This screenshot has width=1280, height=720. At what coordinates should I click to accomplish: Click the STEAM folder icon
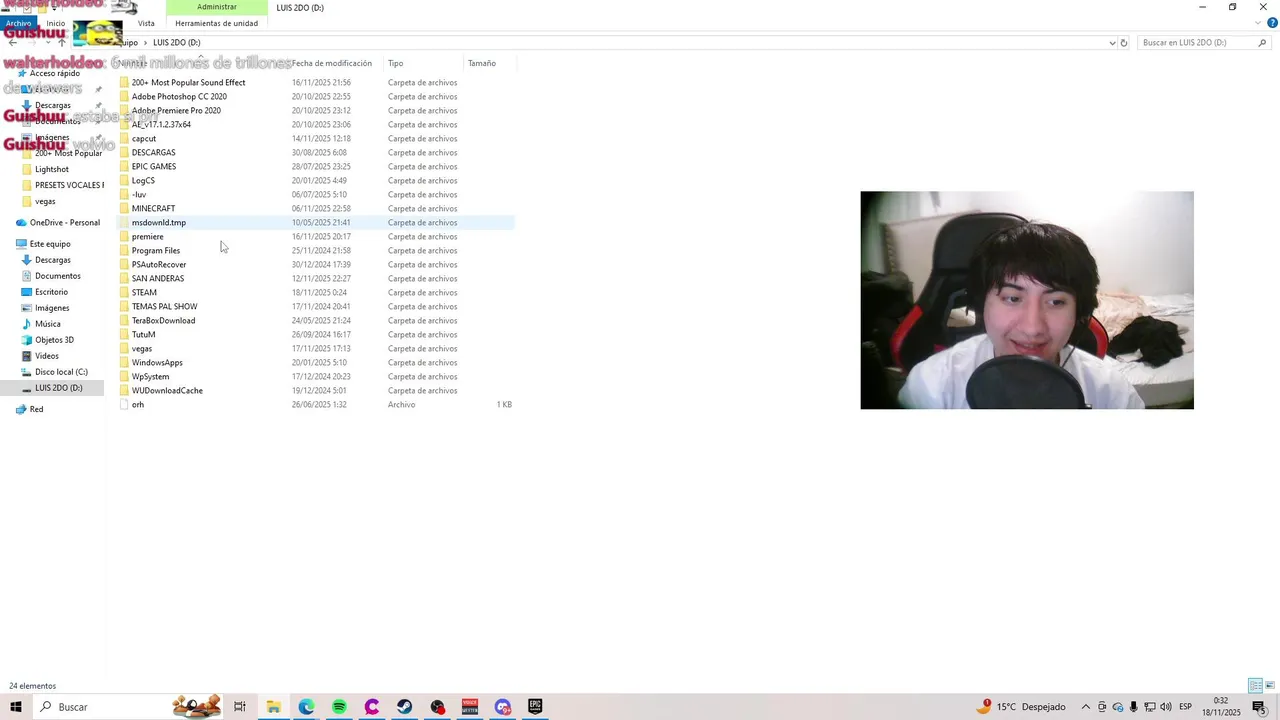click(124, 293)
